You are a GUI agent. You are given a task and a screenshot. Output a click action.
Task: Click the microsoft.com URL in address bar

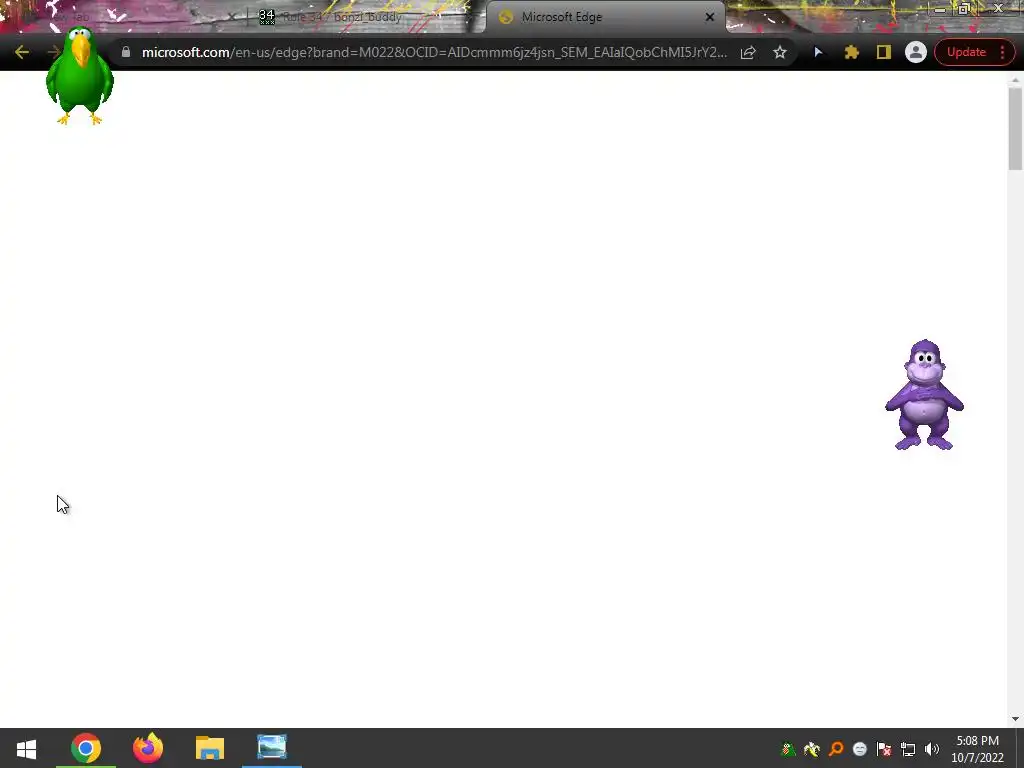point(434,52)
